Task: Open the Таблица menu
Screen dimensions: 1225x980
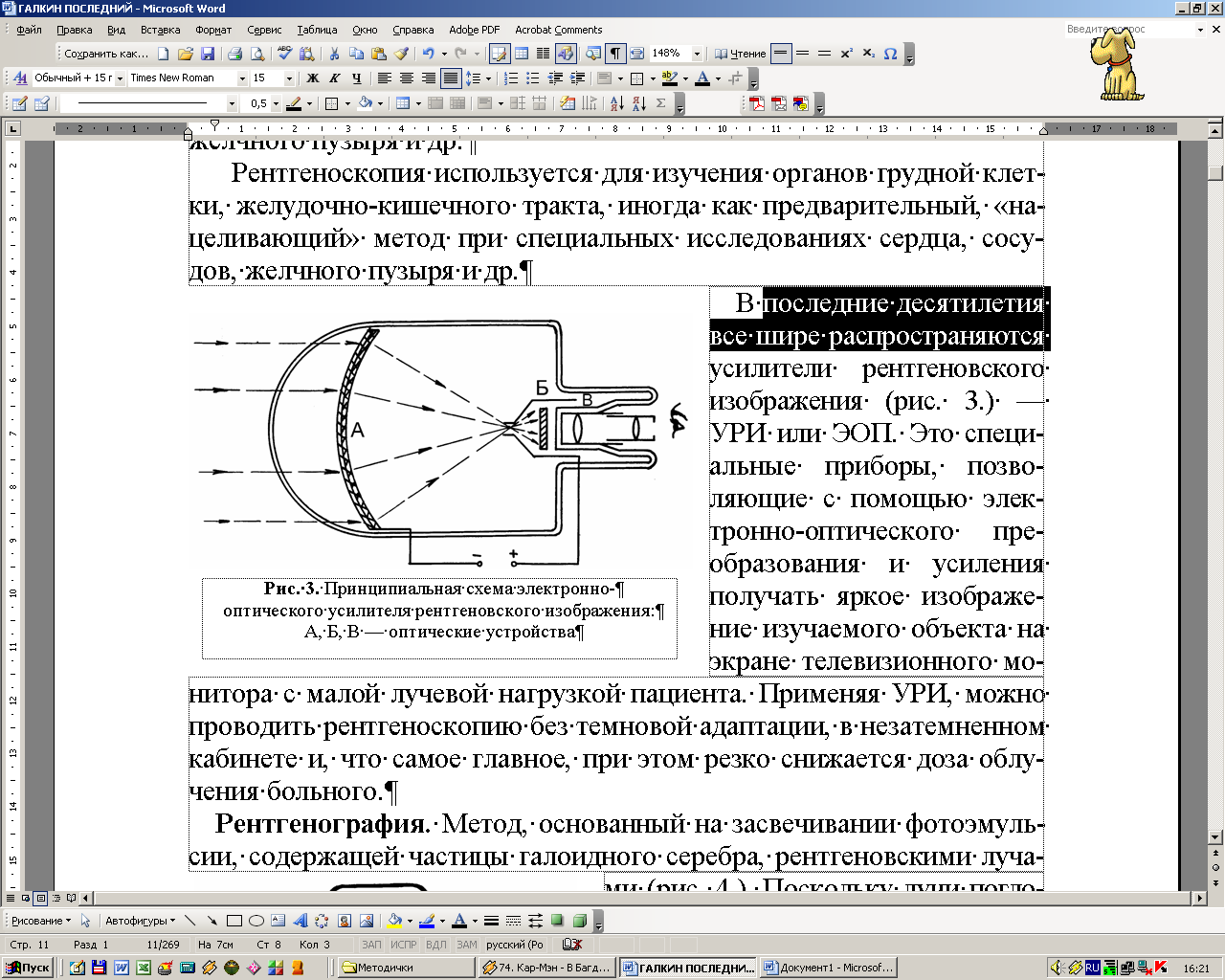Action: [x=317, y=30]
